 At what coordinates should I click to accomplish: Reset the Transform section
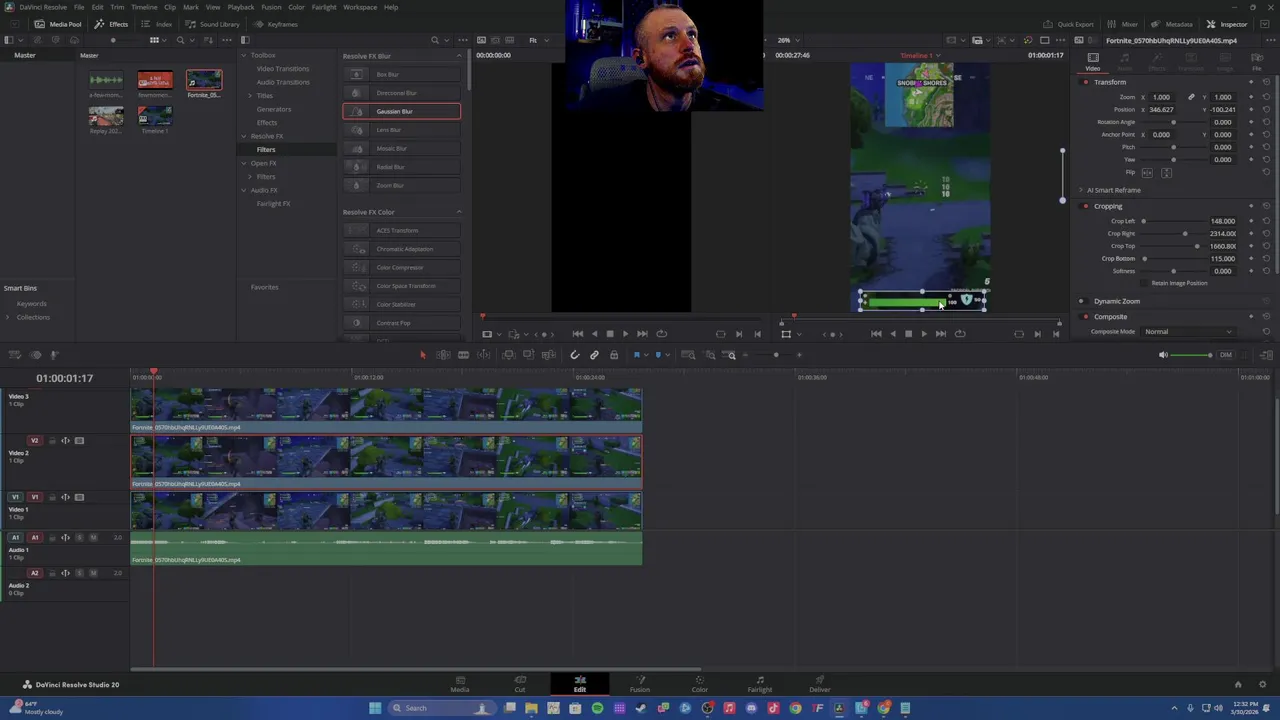coord(1266,82)
